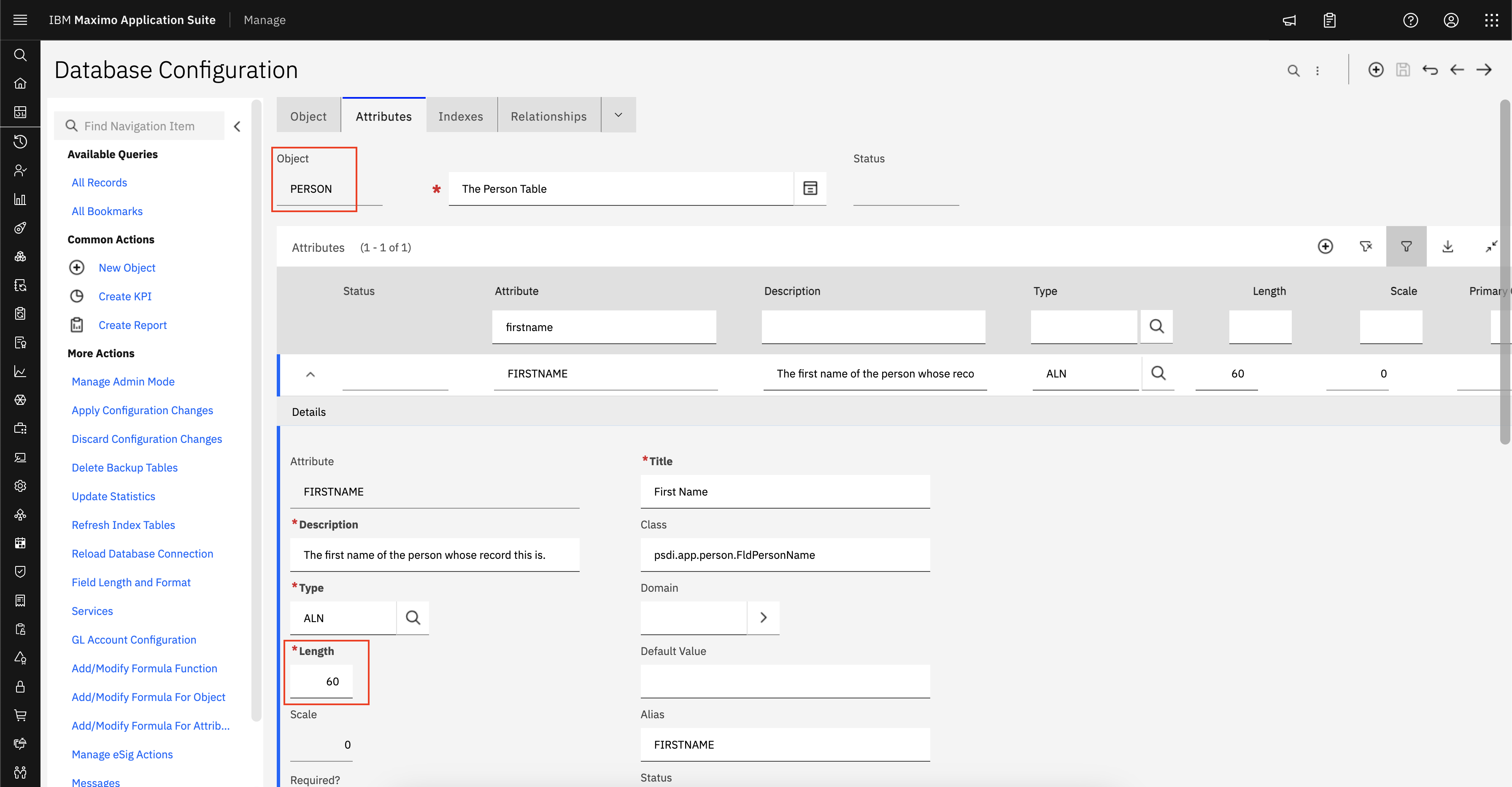Toggle the Attributes filter row icon
Viewport: 1512px width, 787px height.
pos(1407,246)
